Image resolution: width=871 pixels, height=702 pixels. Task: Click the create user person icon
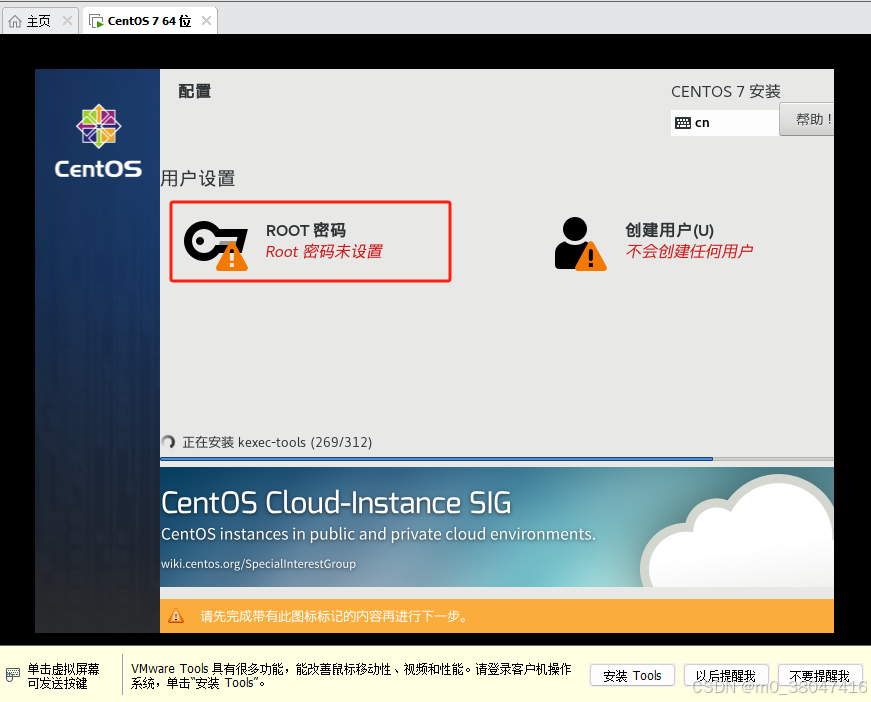point(580,244)
